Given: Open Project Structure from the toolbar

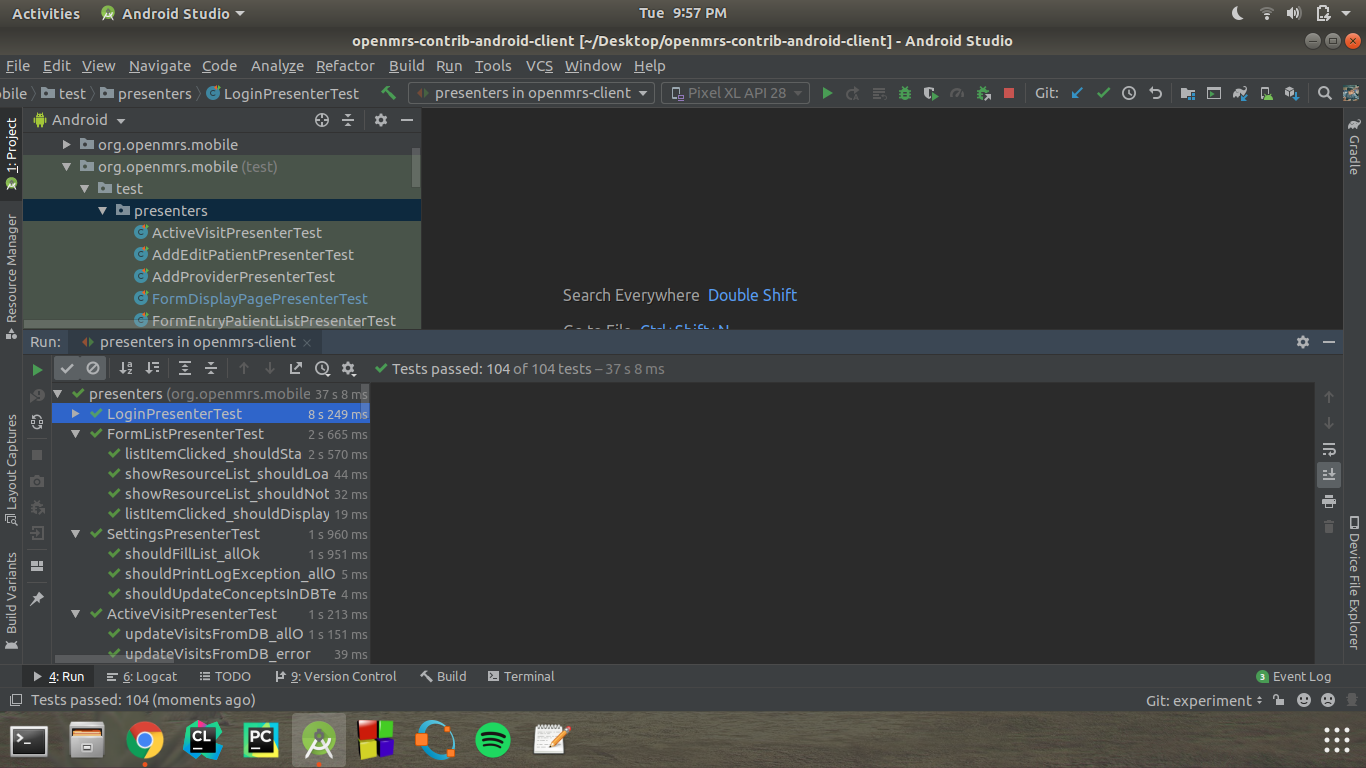Looking at the screenshot, I should pos(1187,93).
